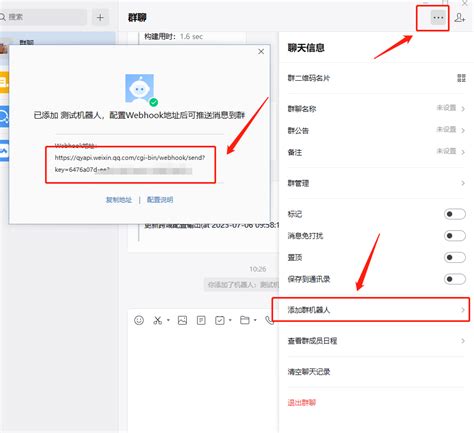Click 你添加了机器人 system message
Image resolution: width=474 pixels, height=433 pixels.
click(x=243, y=284)
